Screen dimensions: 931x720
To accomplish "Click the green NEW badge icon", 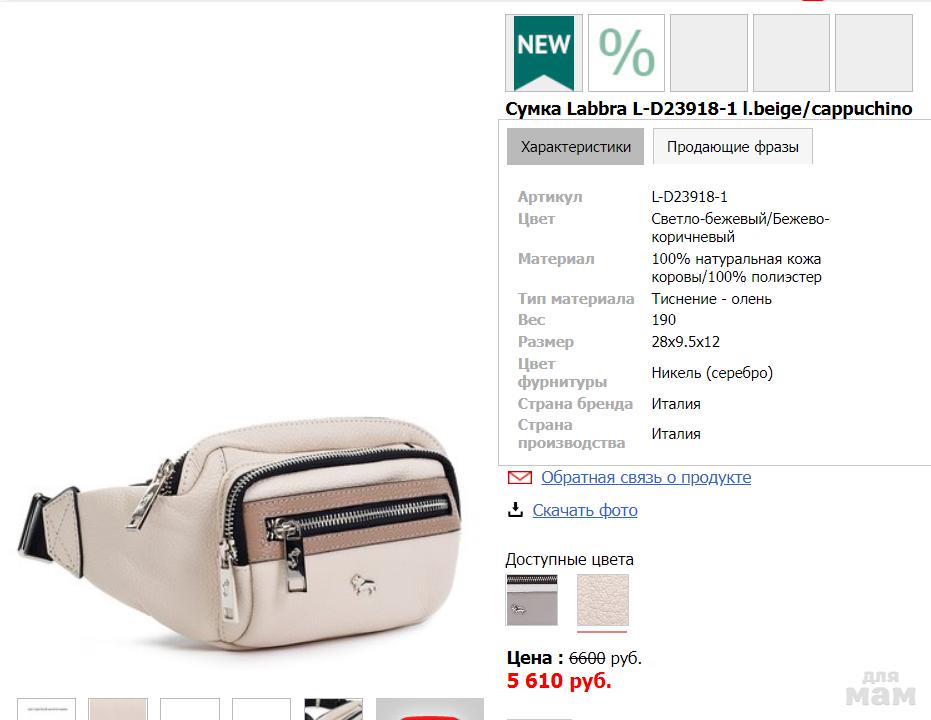I will (544, 53).
